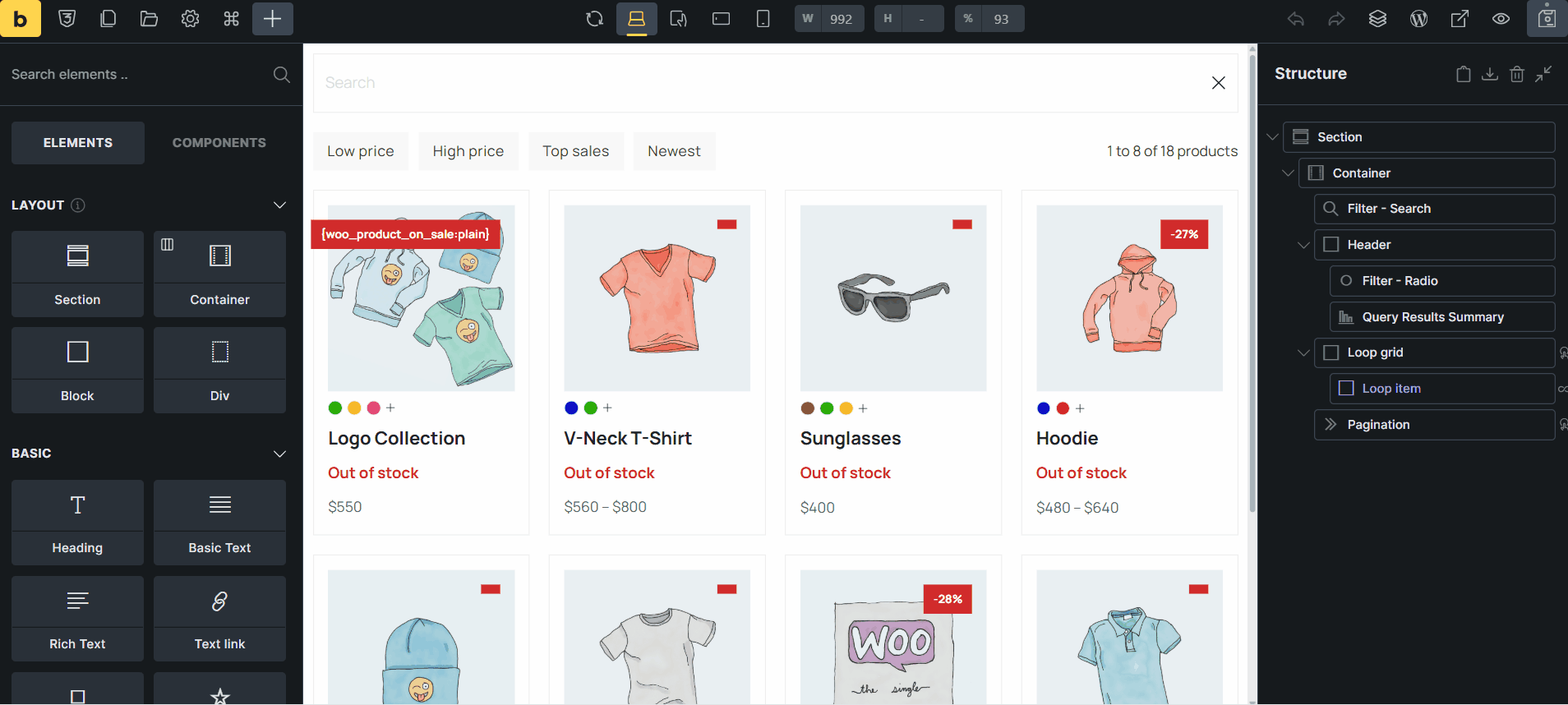The width and height of the screenshot is (1568, 705).
Task: Open view on frontend icon
Action: pyautogui.click(x=1460, y=18)
